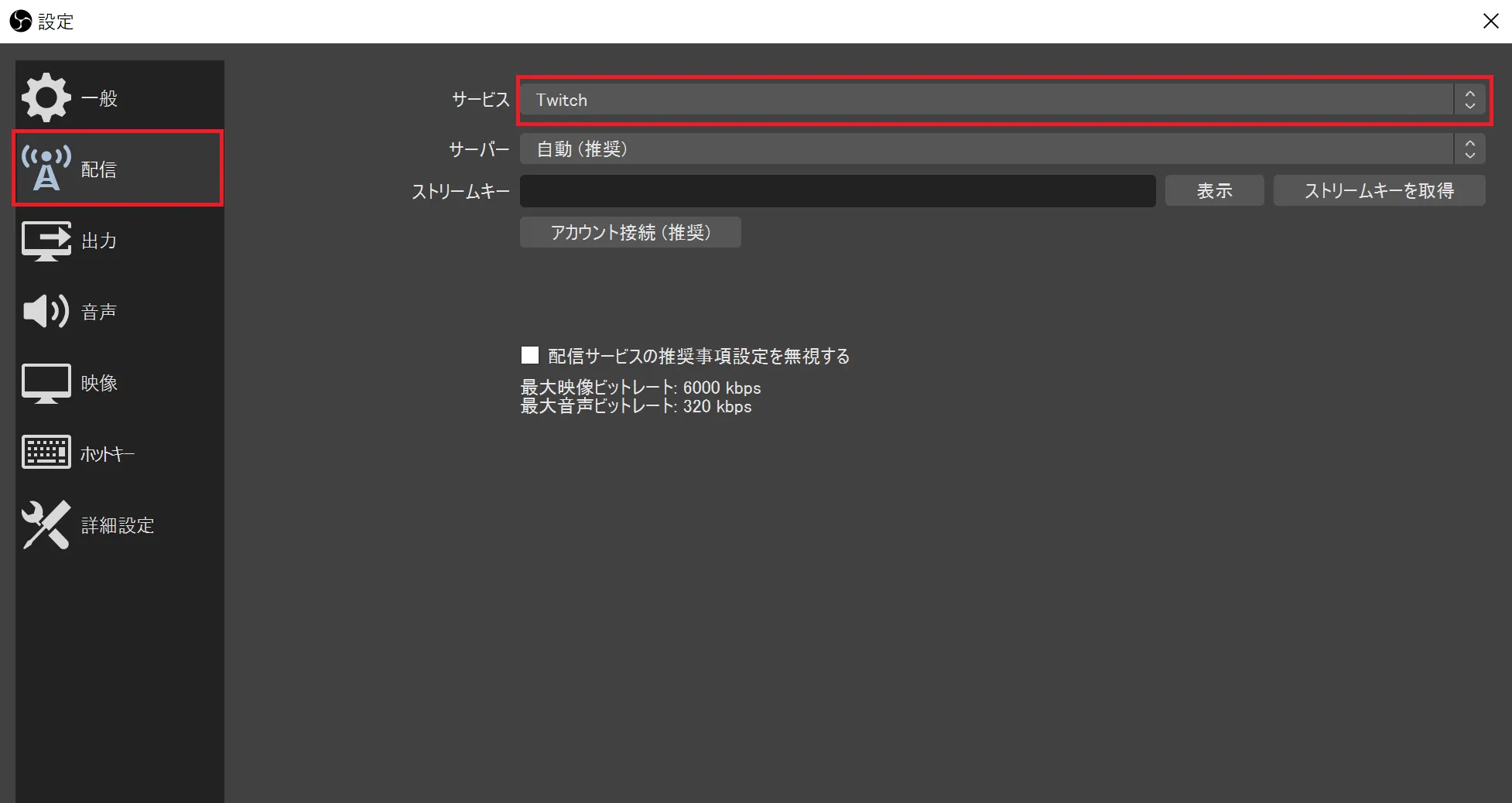Click the サービス label
Viewport: 1512px width, 803px height.
click(481, 100)
